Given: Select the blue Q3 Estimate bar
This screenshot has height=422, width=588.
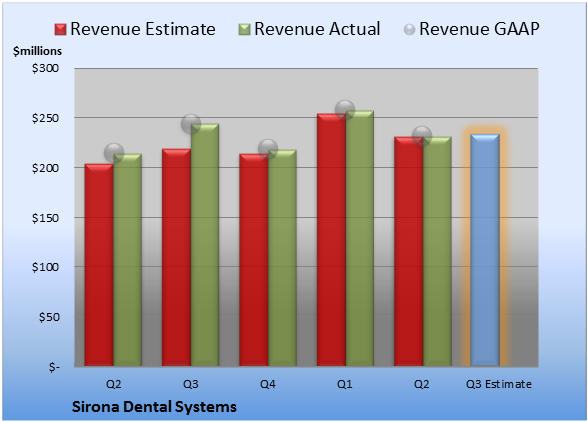Looking at the screenshot, I should 485,250.
